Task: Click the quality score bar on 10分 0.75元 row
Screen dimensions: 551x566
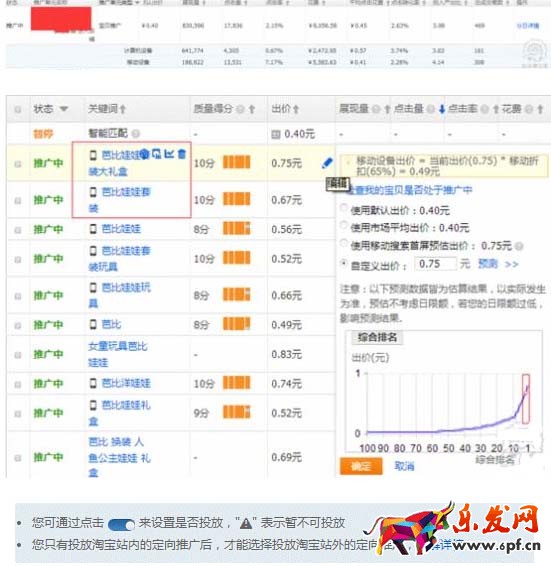Action: pos(237,162)
